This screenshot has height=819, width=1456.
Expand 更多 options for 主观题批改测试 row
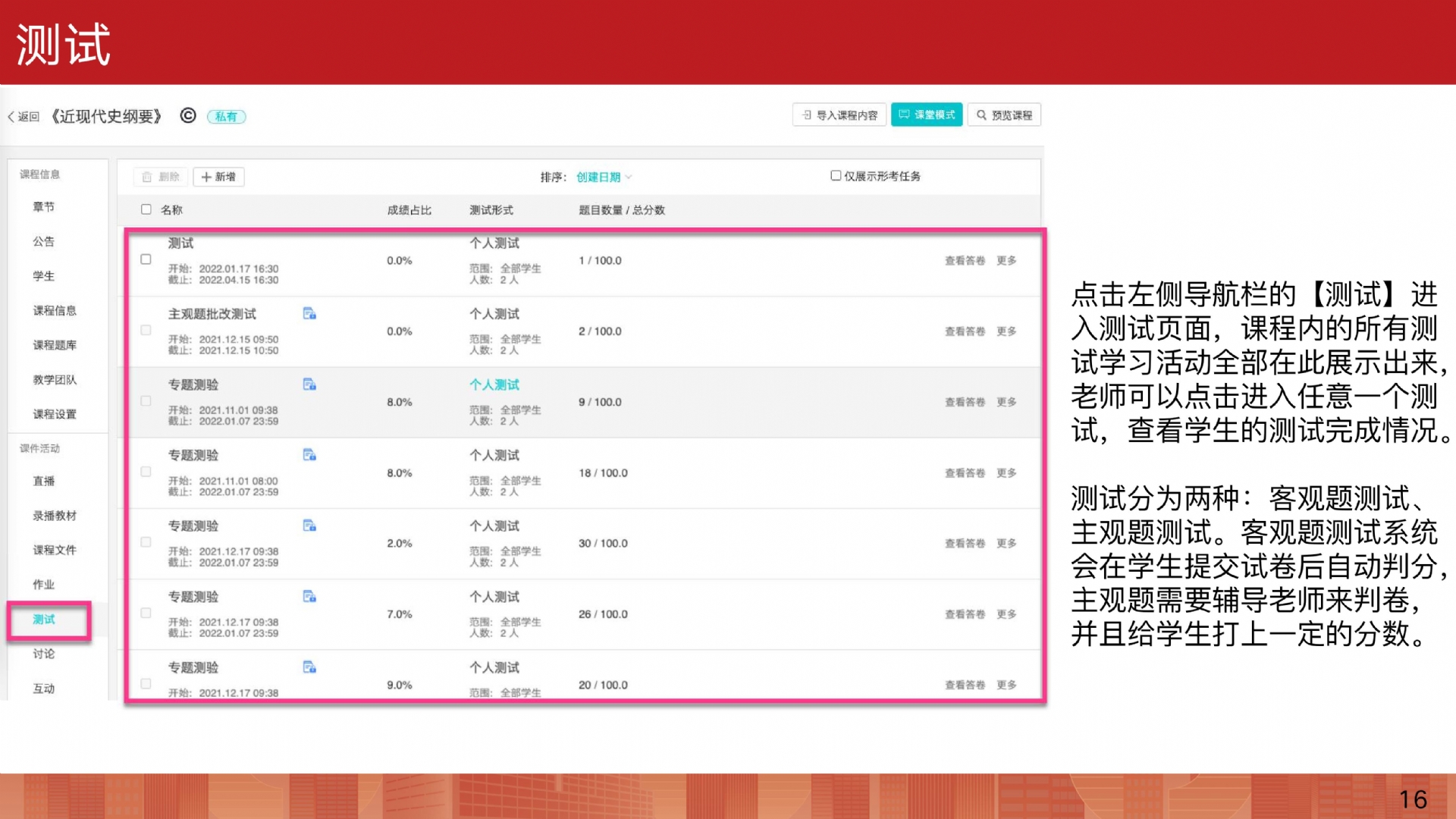[x=1006, y=331]
